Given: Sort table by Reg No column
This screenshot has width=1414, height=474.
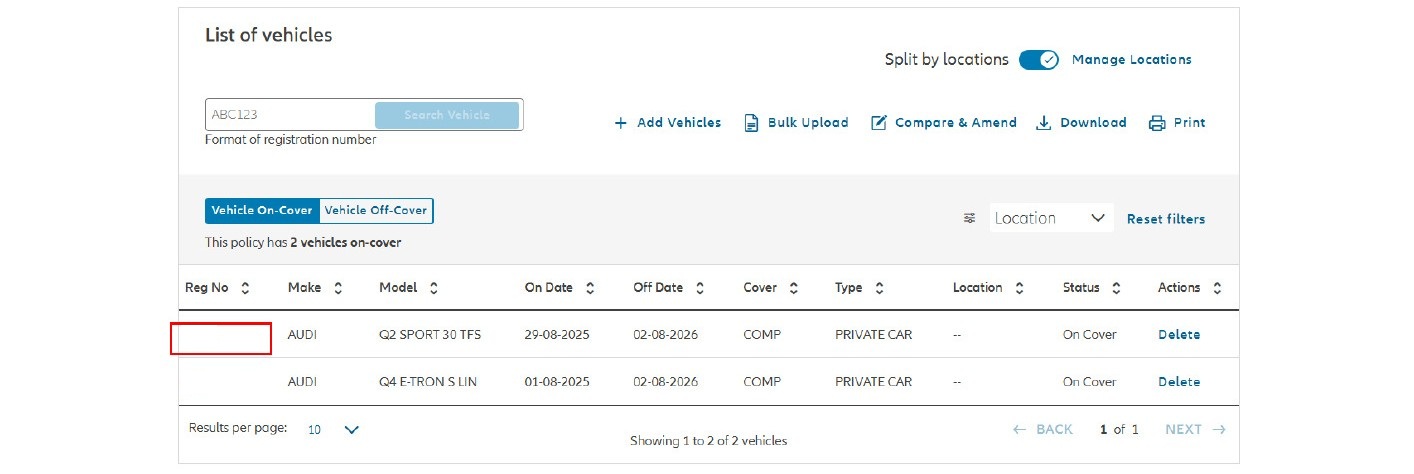Looking at the screenshot, I should point(245,288).
